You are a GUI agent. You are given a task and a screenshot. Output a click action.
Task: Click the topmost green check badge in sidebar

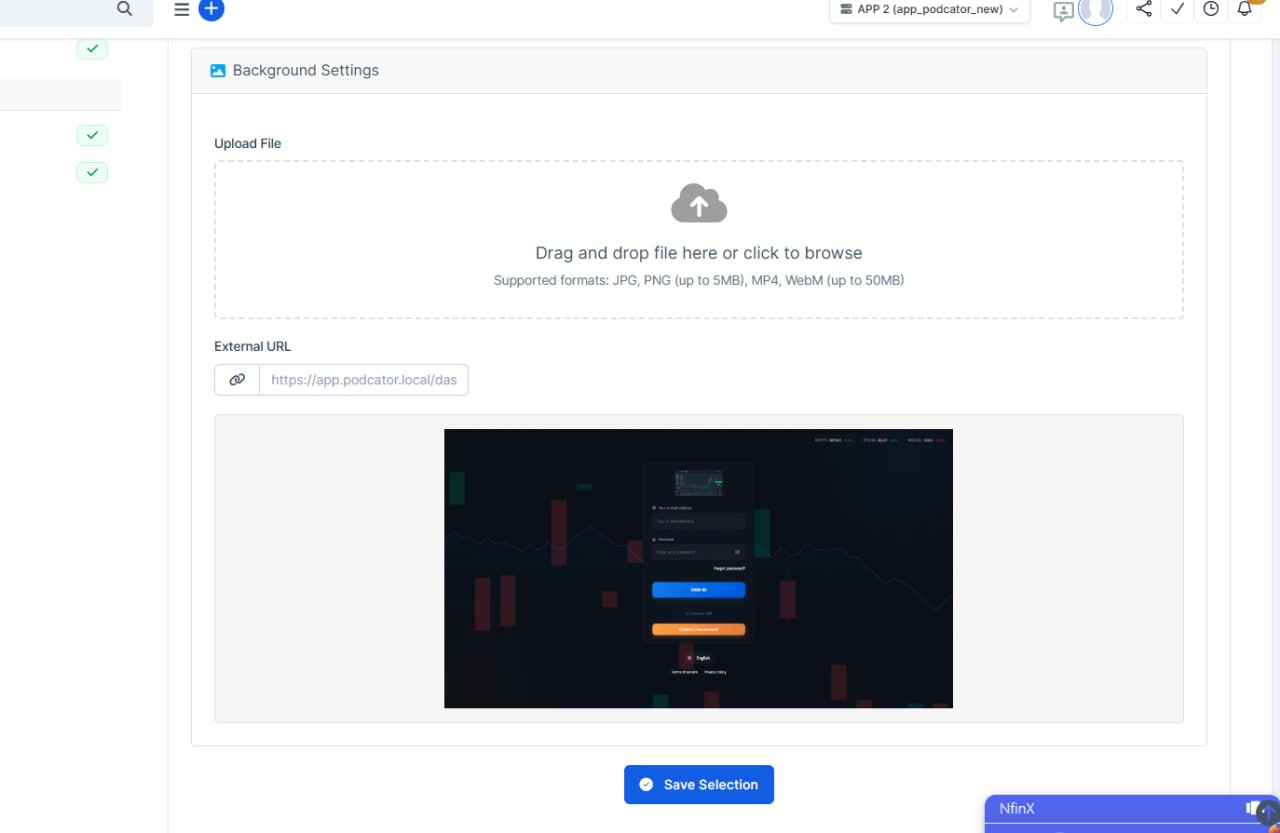(x=92, y=49)
